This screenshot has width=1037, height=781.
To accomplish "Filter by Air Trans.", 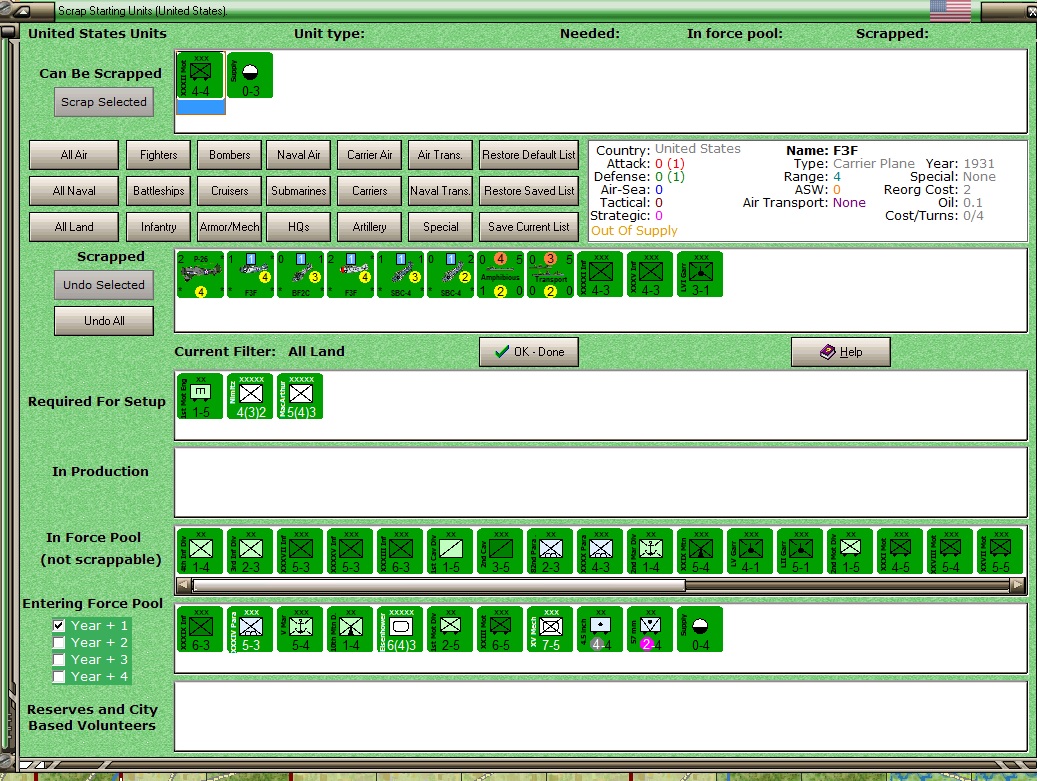I will click(440, 155).
